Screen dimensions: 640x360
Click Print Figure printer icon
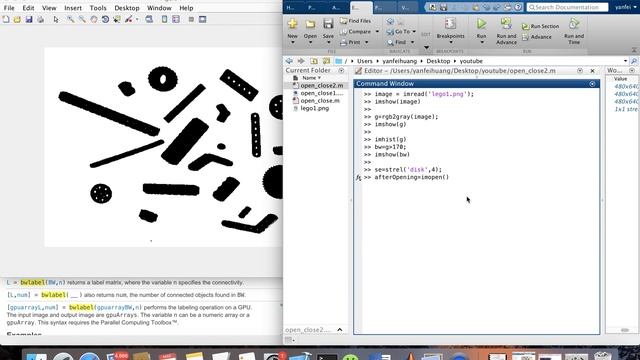(40, 19)
